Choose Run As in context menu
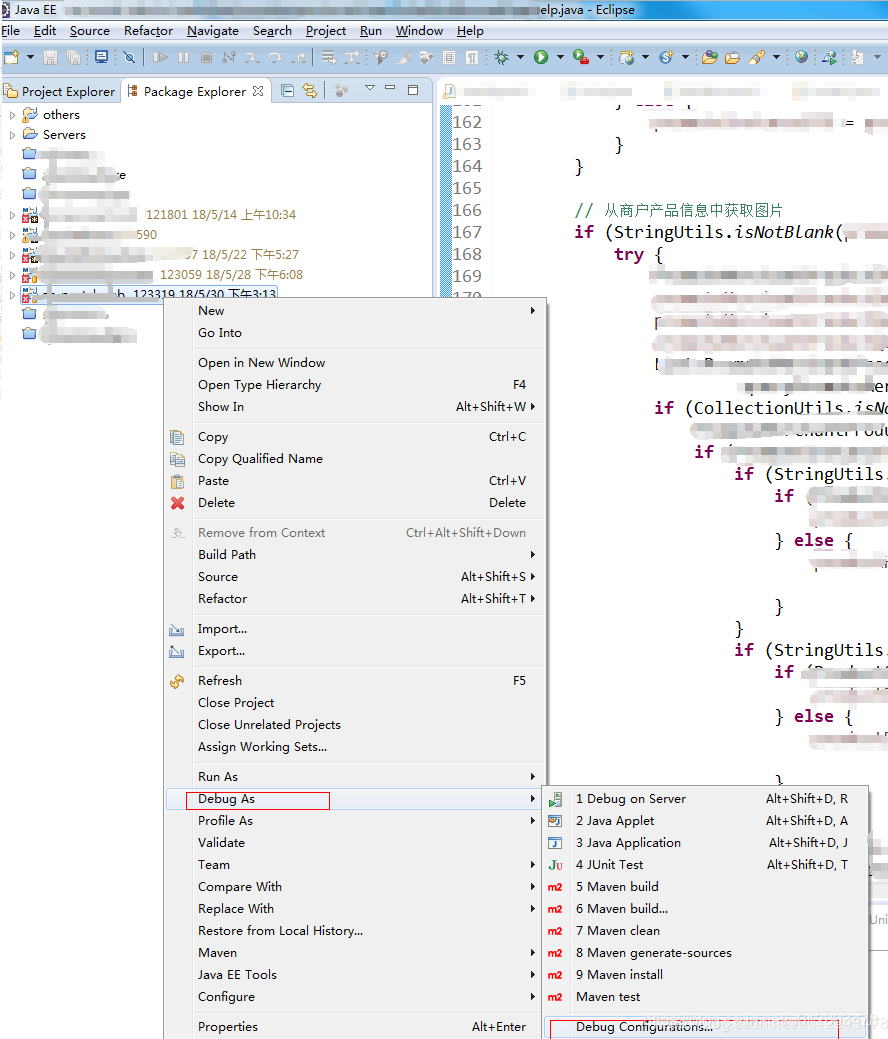The width and height of the screenshot is (888, 1039). pos(354,777)
